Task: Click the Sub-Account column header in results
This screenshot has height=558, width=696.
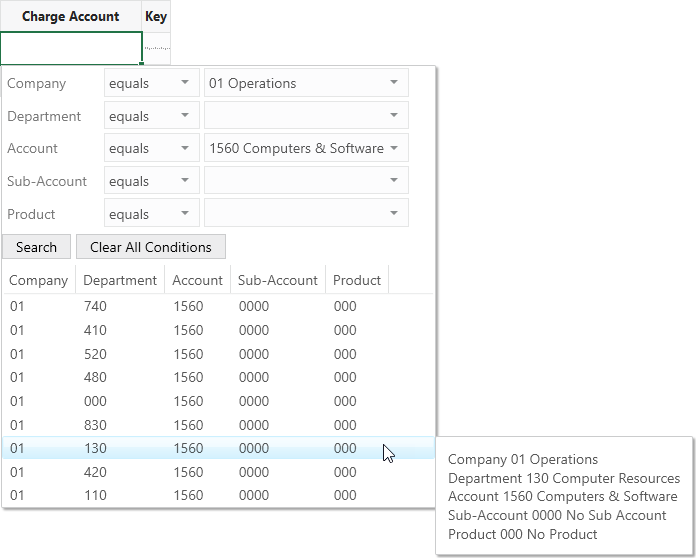Action: click(x=278, y=280)
